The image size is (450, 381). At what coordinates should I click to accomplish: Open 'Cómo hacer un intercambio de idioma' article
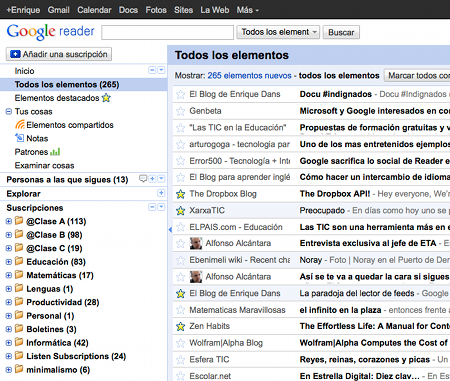(x=375, y=177)
